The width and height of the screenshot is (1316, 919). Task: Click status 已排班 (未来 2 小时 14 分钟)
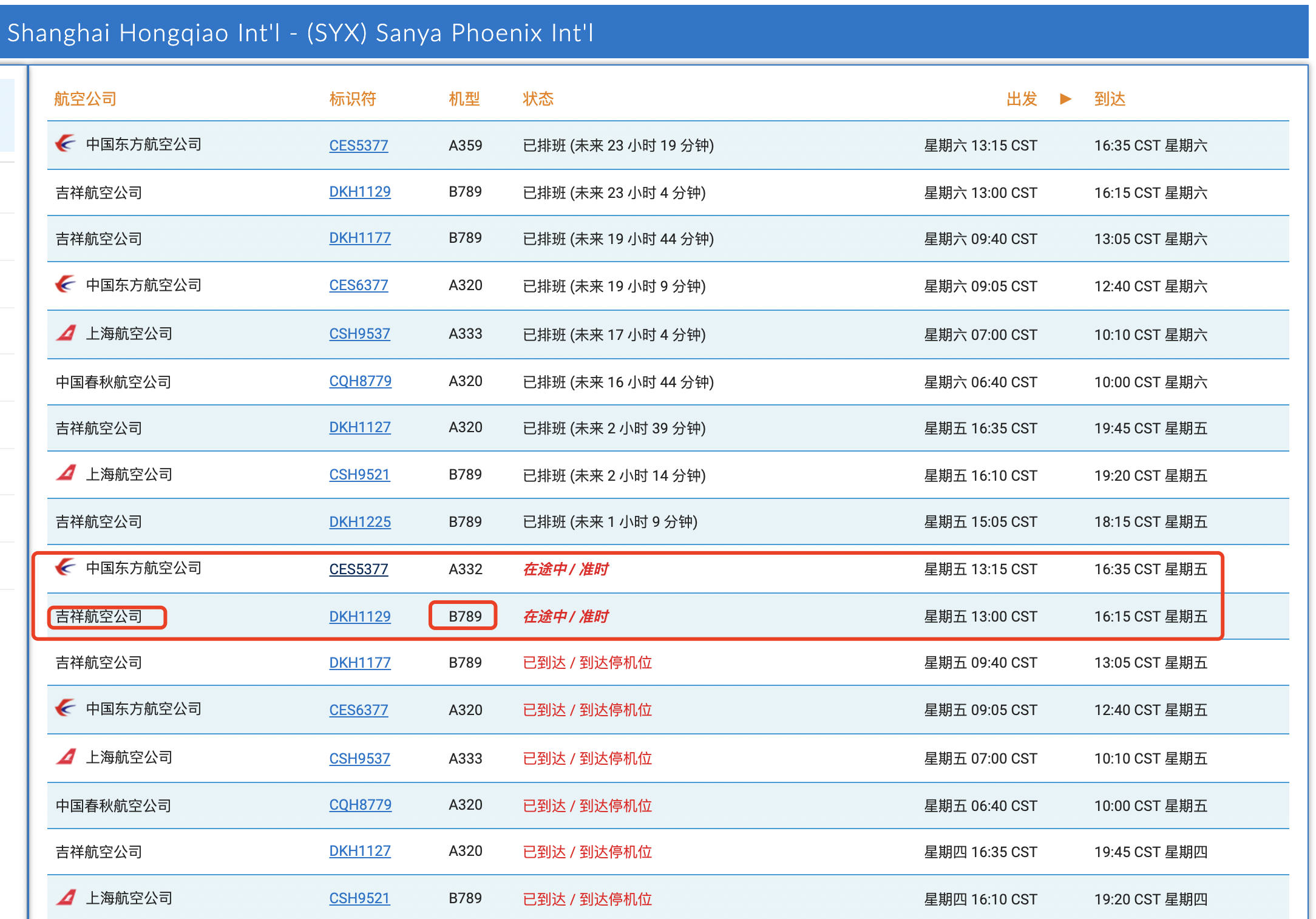click(614, 476)
